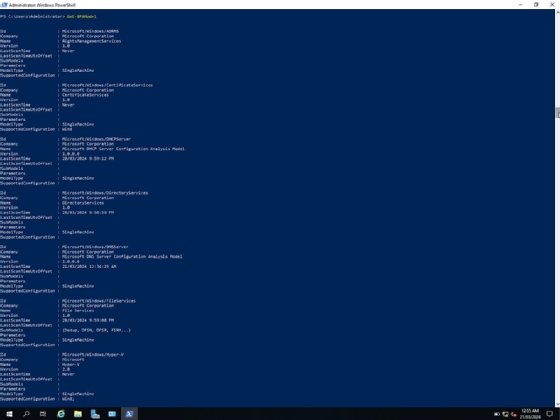560x420 pixels.
Task: Minimize the PowerShell window
Action: pyautogui.click(x=520, y=5)
